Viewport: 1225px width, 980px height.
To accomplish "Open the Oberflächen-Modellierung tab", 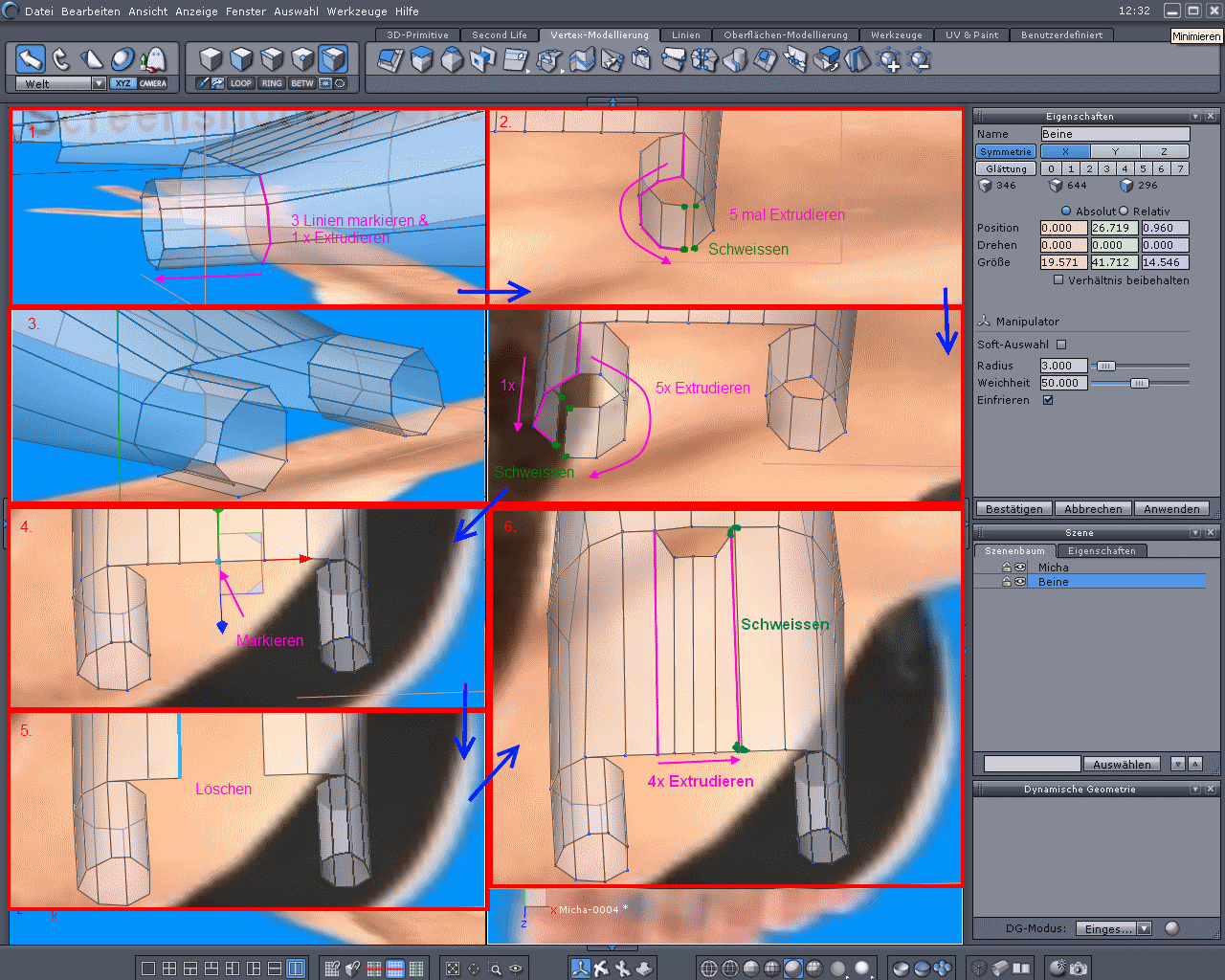I will [786, 35].
